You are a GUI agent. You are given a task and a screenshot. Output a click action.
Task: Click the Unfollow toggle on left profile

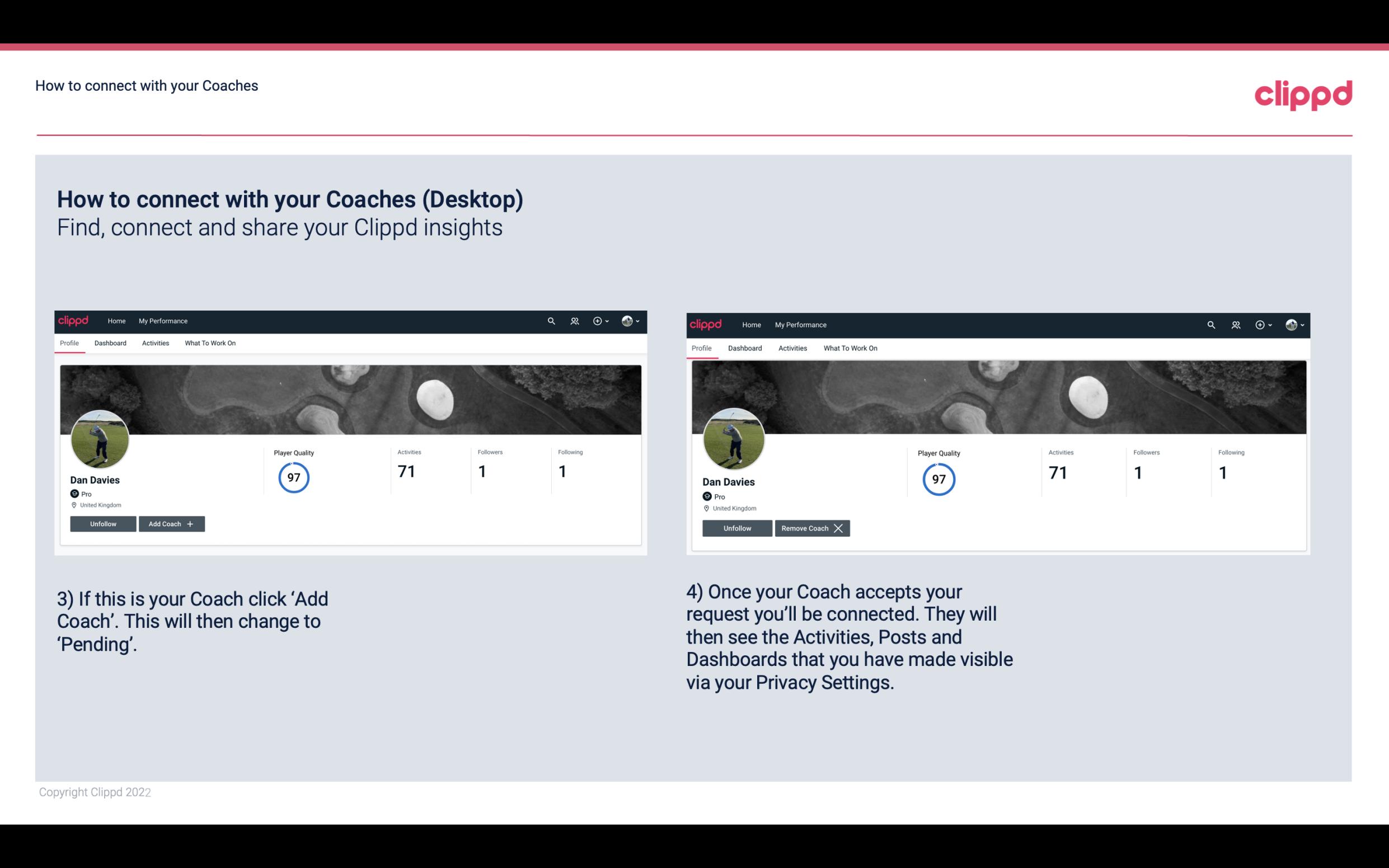(x=103, y=524)
